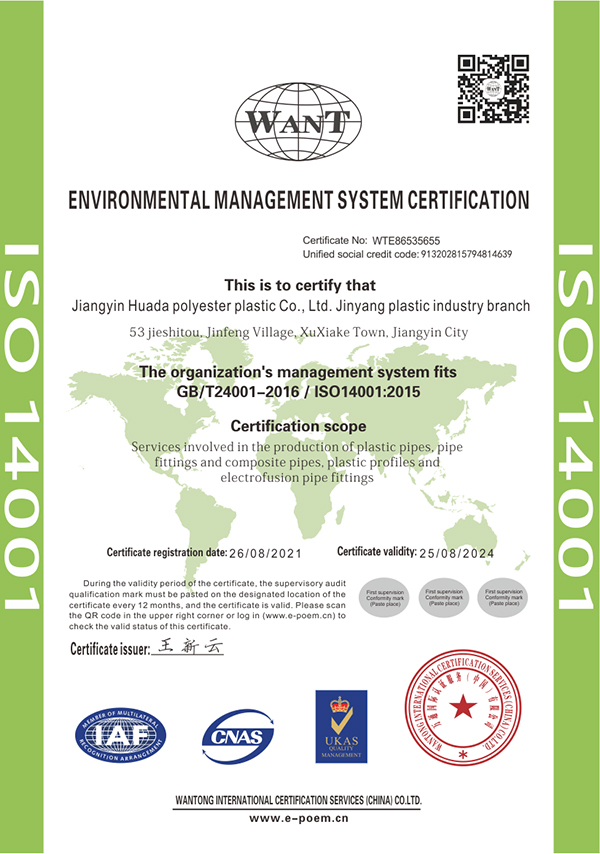
Task: Click the rightmost First supervision conformity mark oval
Action: pos(504,597)
